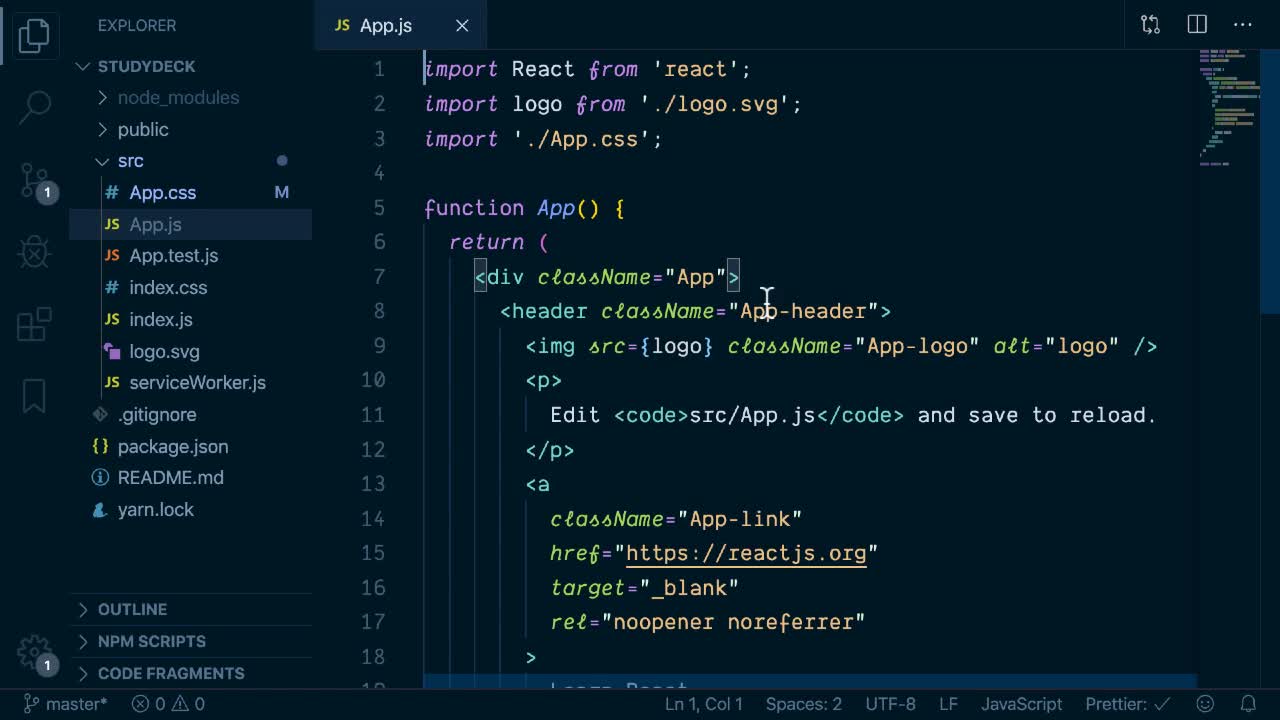Open the Debug view in activity bar
The width and height of the screenshot is (1280, 720).
tap(34, 252)
